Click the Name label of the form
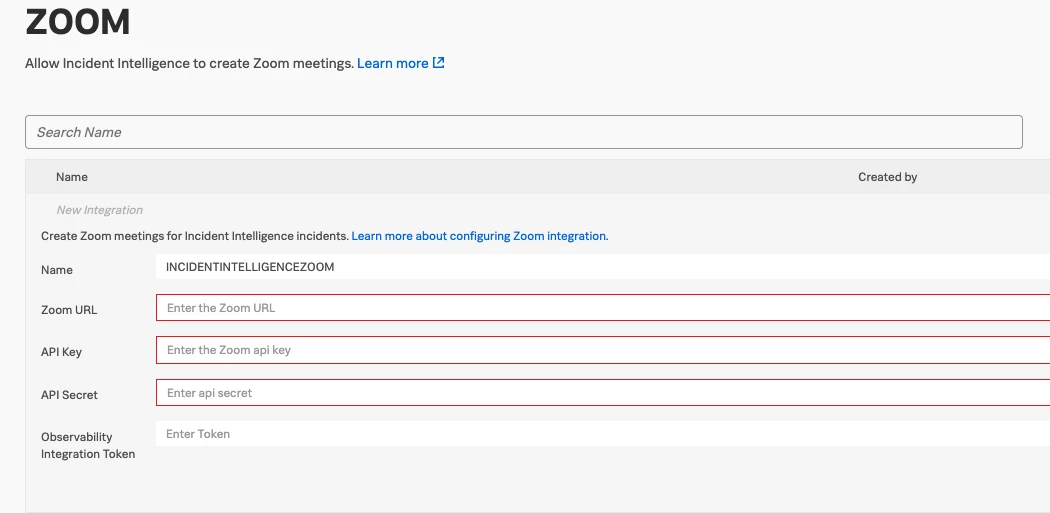1050x513 pixels. point(56,270)
